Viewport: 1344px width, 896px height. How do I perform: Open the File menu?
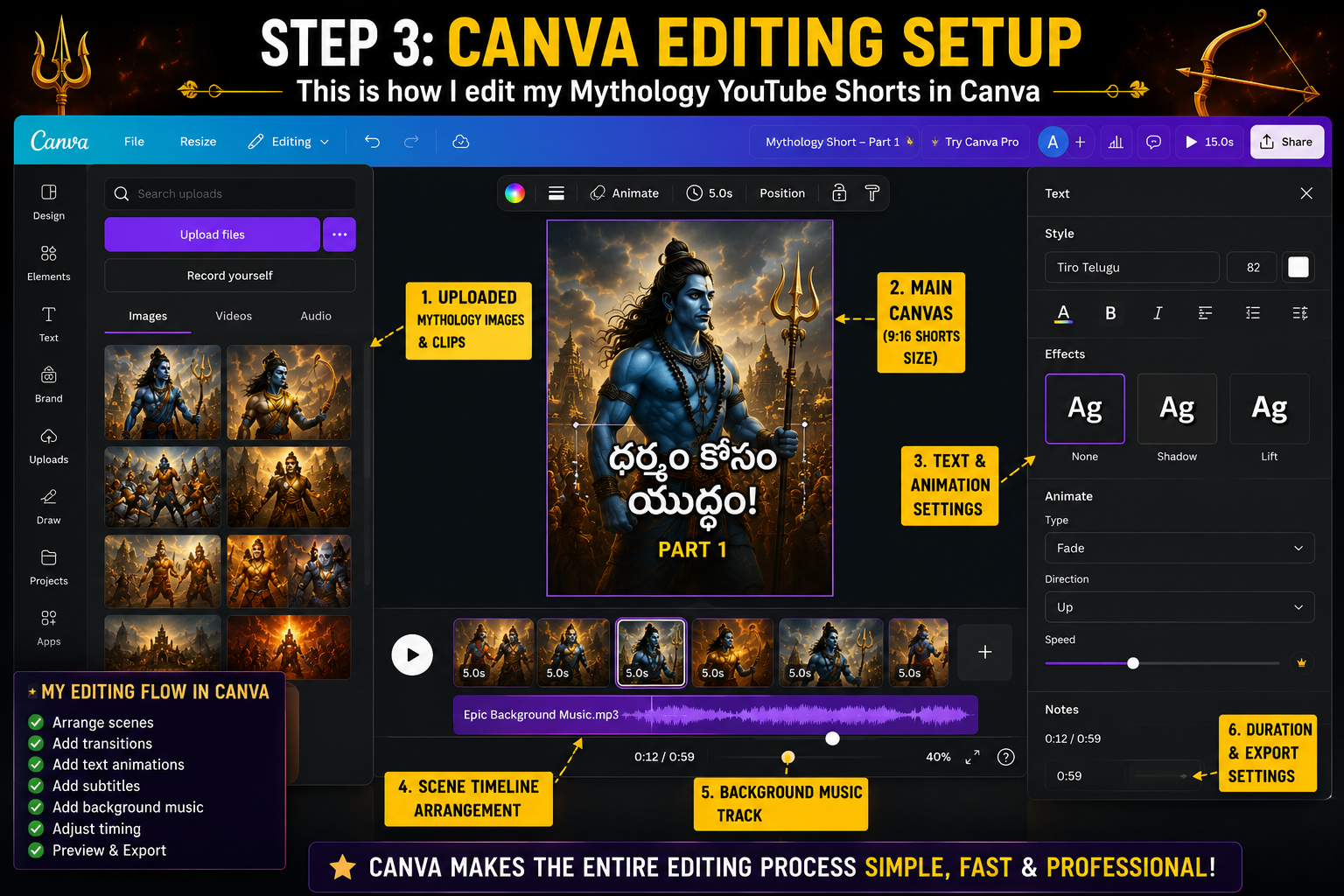click(134, 142)
